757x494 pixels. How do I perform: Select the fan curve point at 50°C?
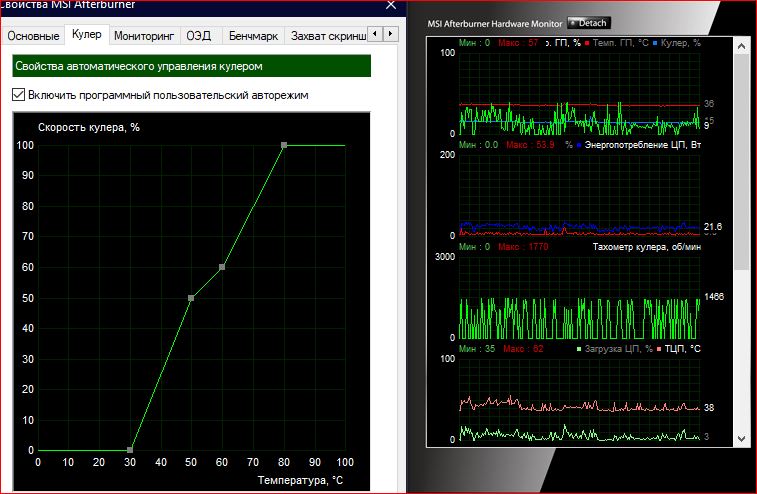[191, 298]
